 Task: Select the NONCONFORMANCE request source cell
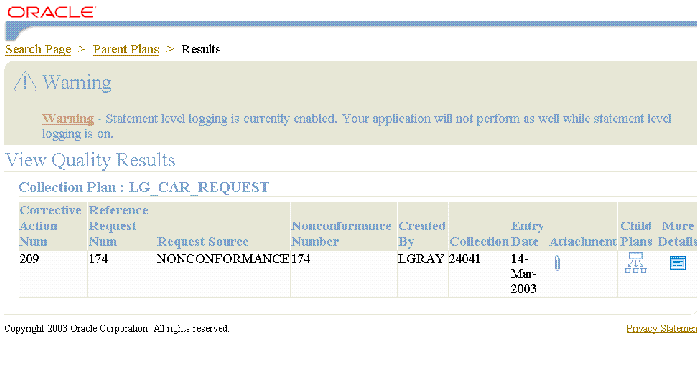[223, 259]
